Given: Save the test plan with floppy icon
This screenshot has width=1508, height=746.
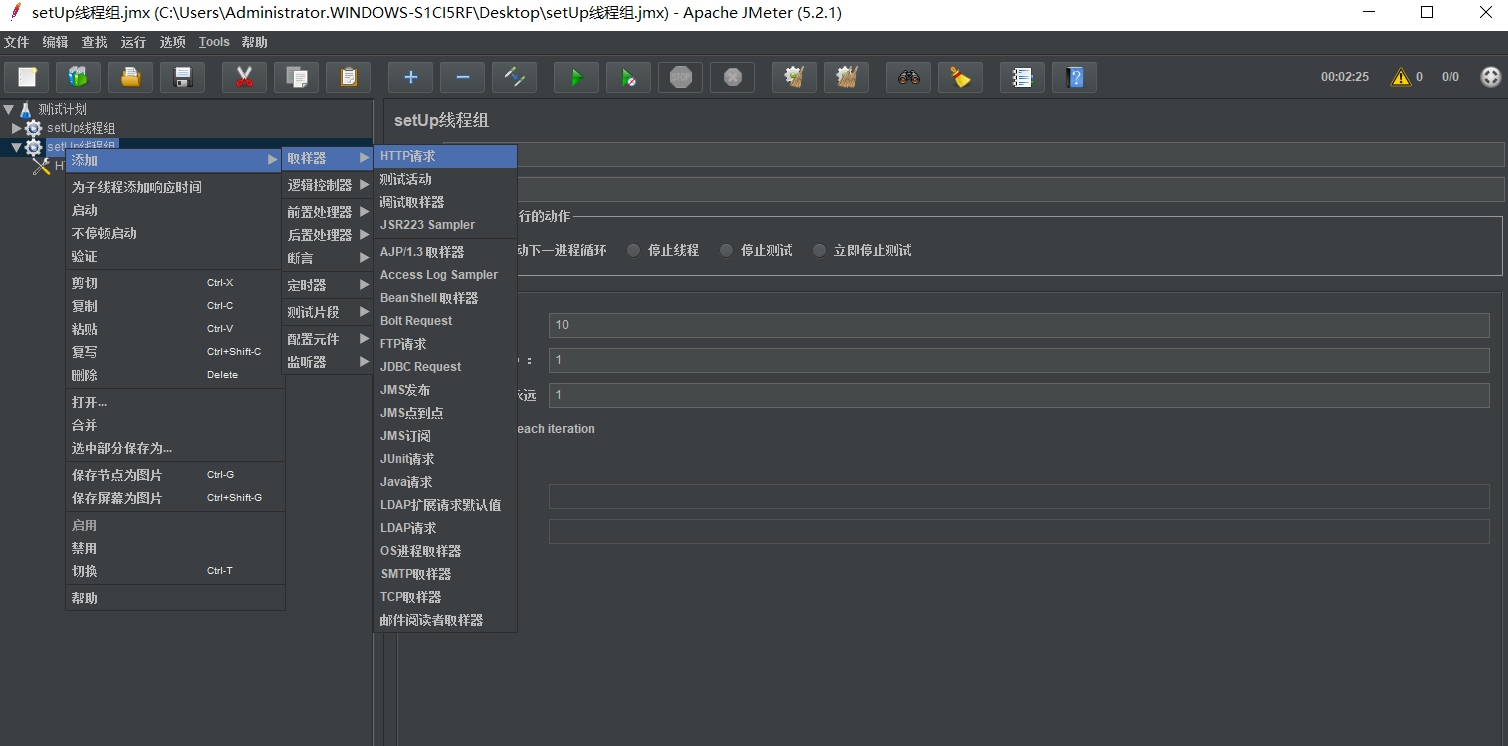Looking at the screenshot, I should (x=183, y=77).
